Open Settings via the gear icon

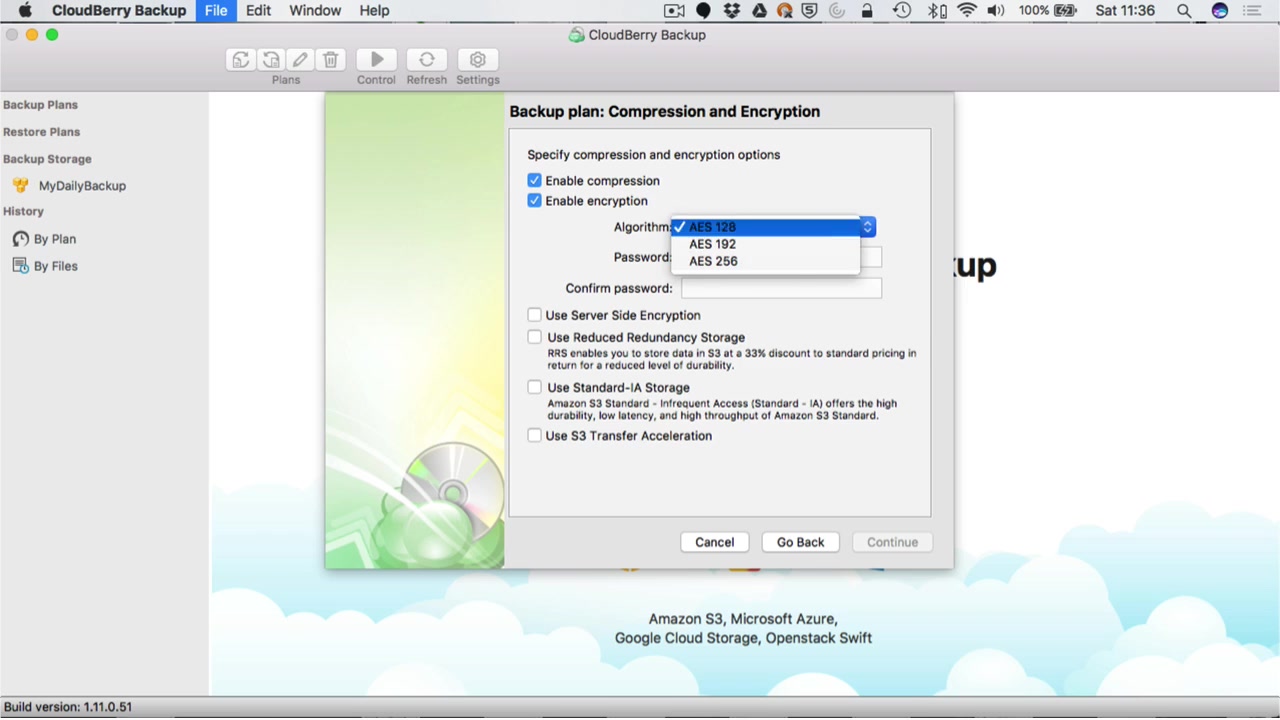point(478,60)
